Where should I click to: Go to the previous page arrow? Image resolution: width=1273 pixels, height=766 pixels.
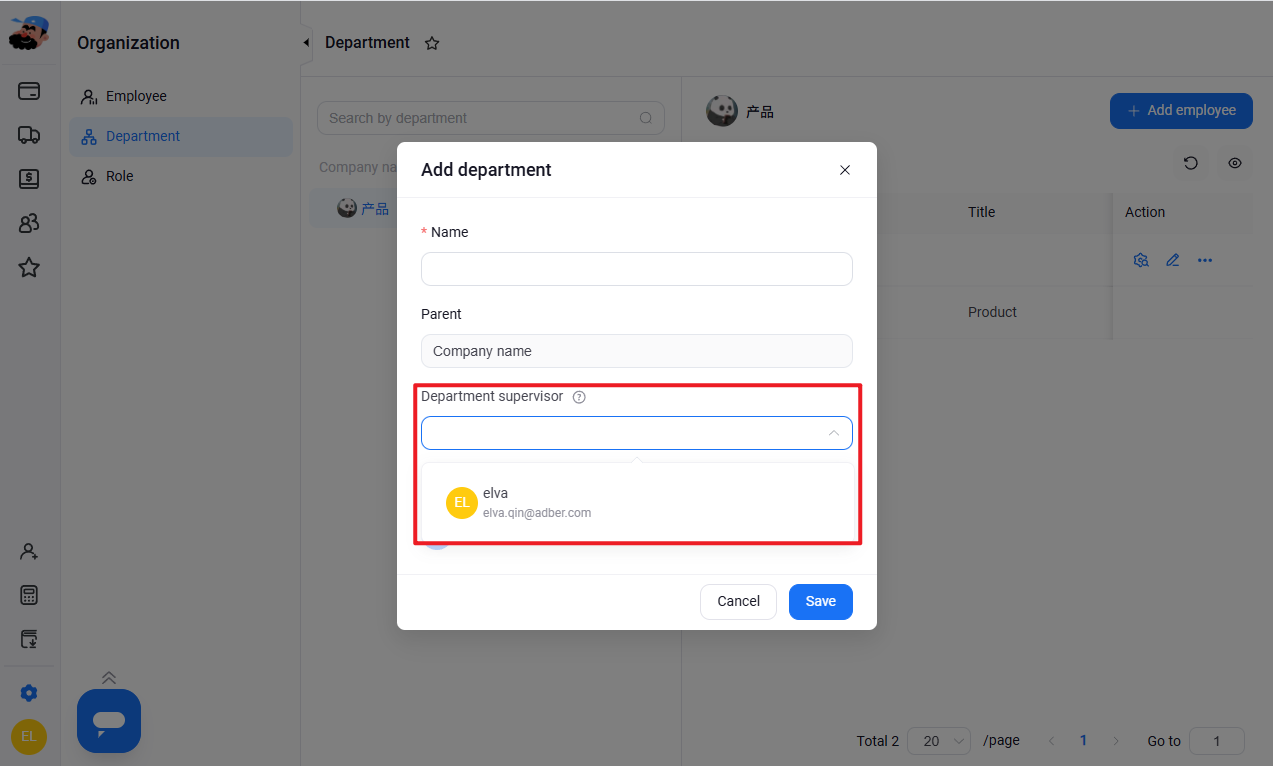coord(1051,741)
